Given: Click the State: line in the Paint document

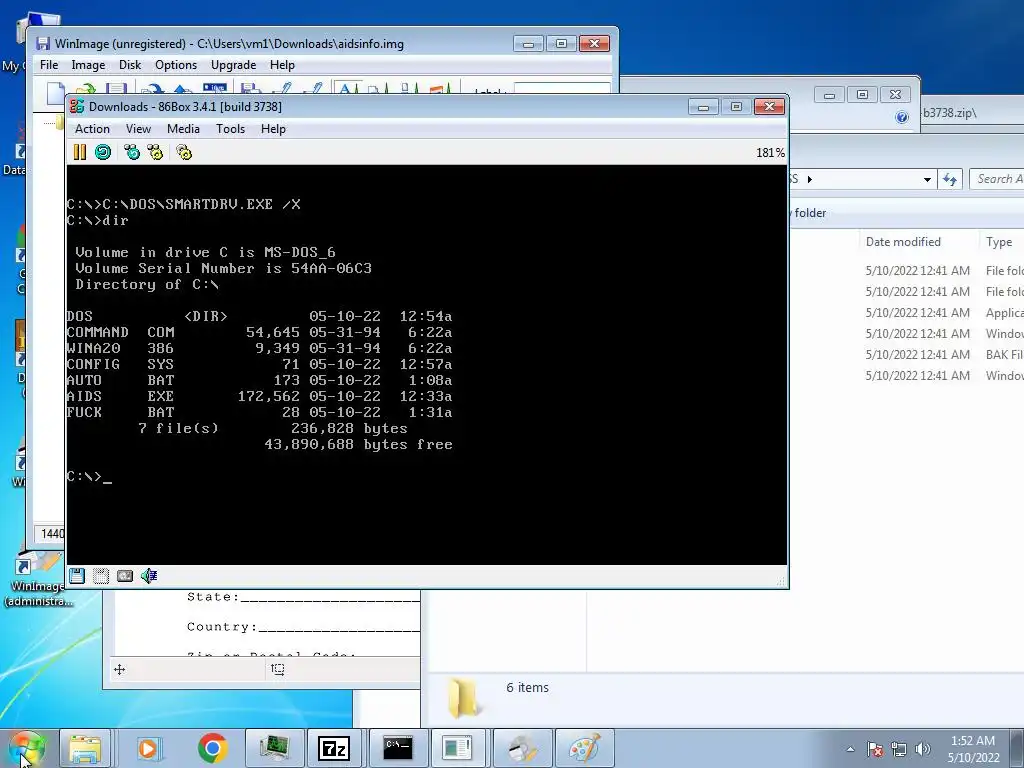Looking at the screenshot, I should point(303,597).
